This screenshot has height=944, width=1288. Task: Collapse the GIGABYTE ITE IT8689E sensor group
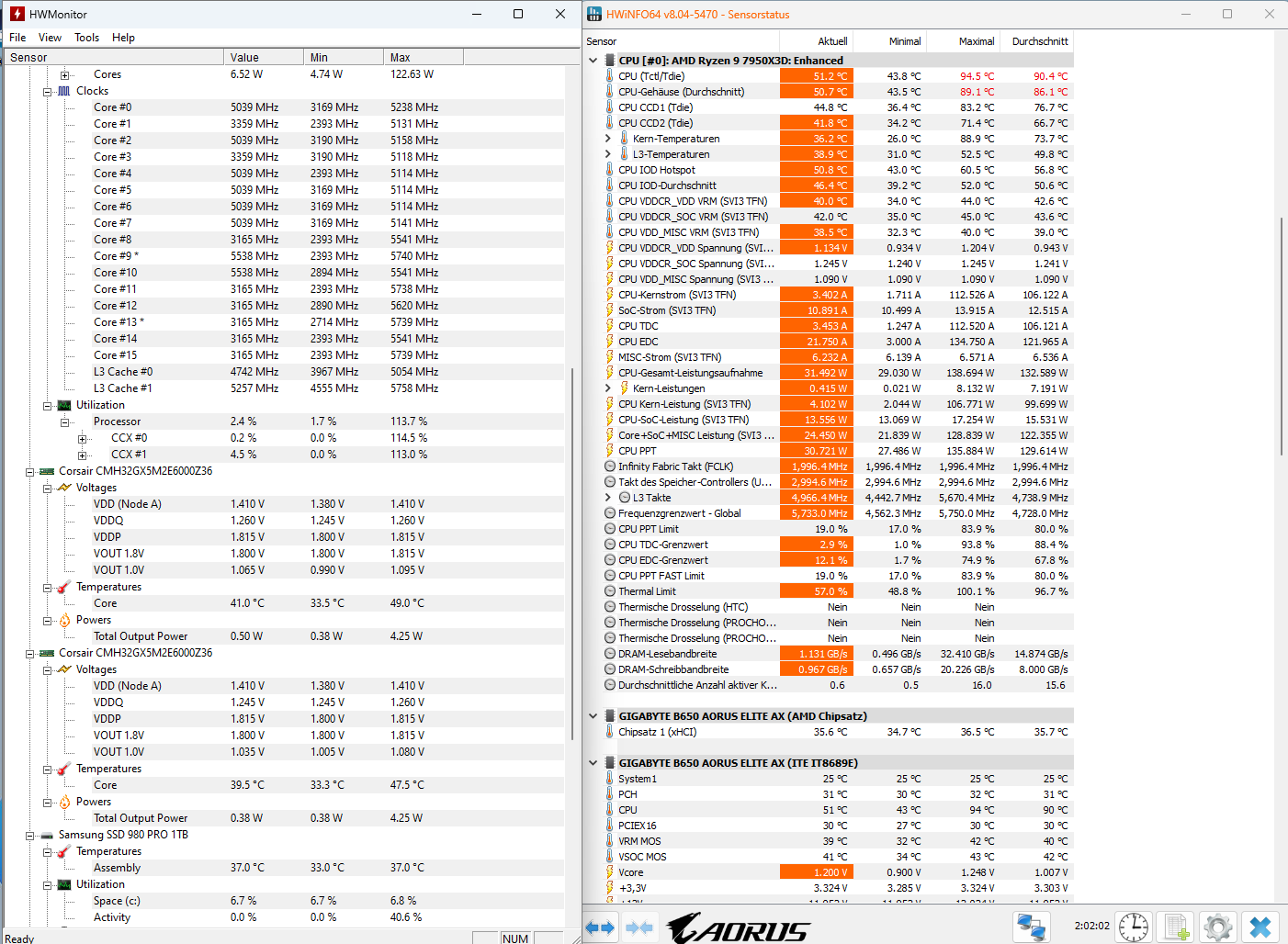(x=593, y=763)
